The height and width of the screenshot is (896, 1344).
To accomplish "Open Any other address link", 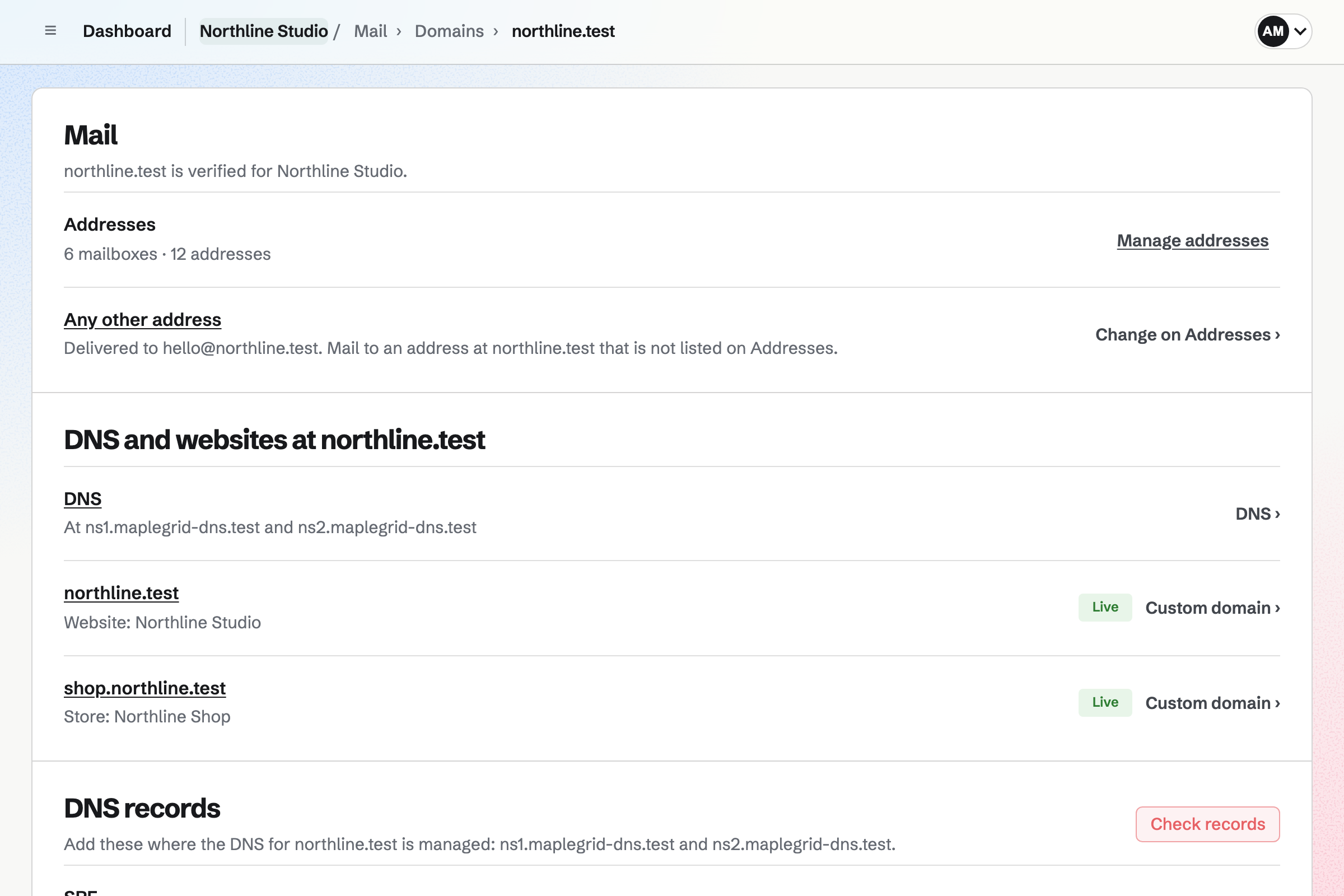I will (142, 319).
